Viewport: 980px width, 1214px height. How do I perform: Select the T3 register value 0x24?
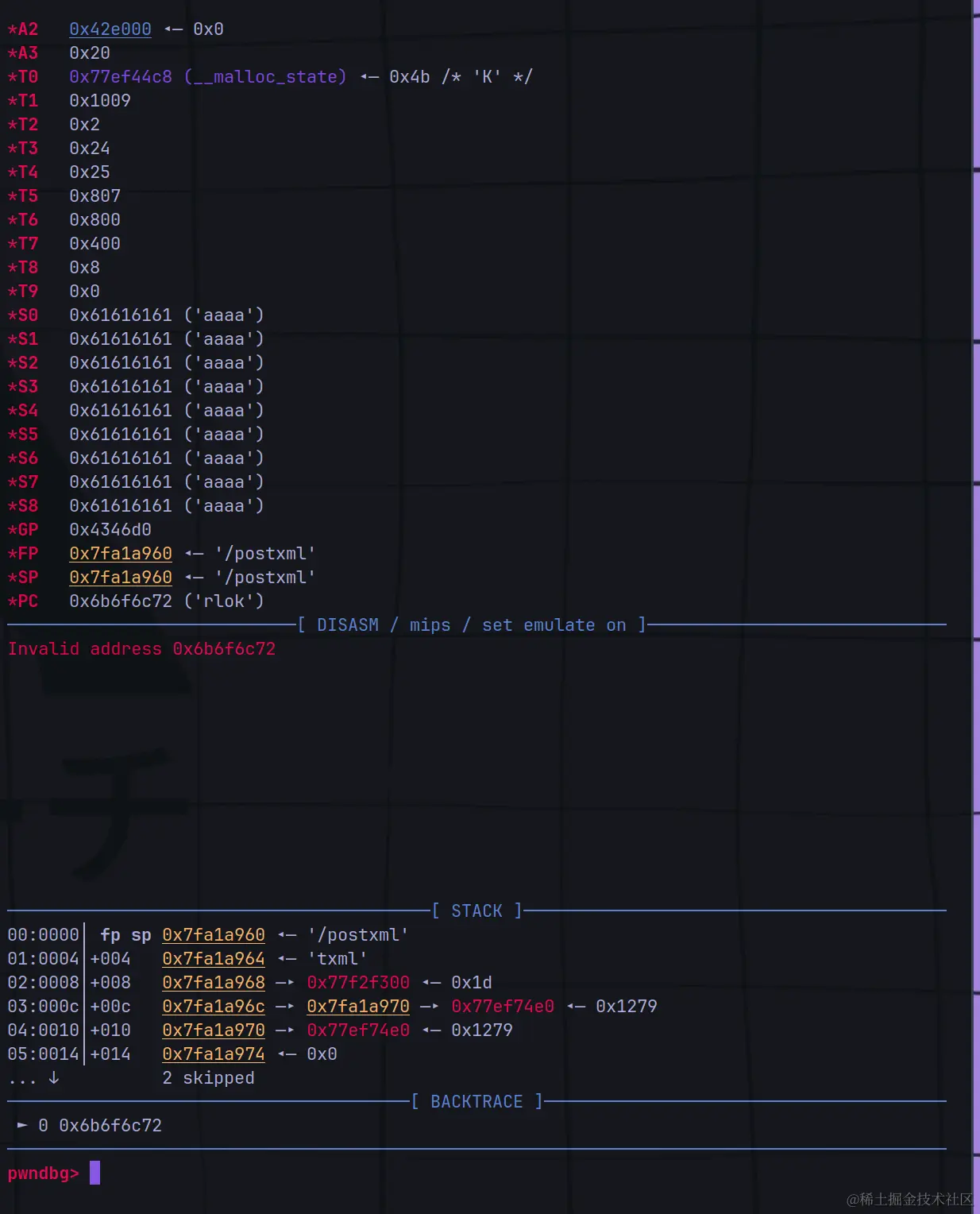[x=90, y=149]
